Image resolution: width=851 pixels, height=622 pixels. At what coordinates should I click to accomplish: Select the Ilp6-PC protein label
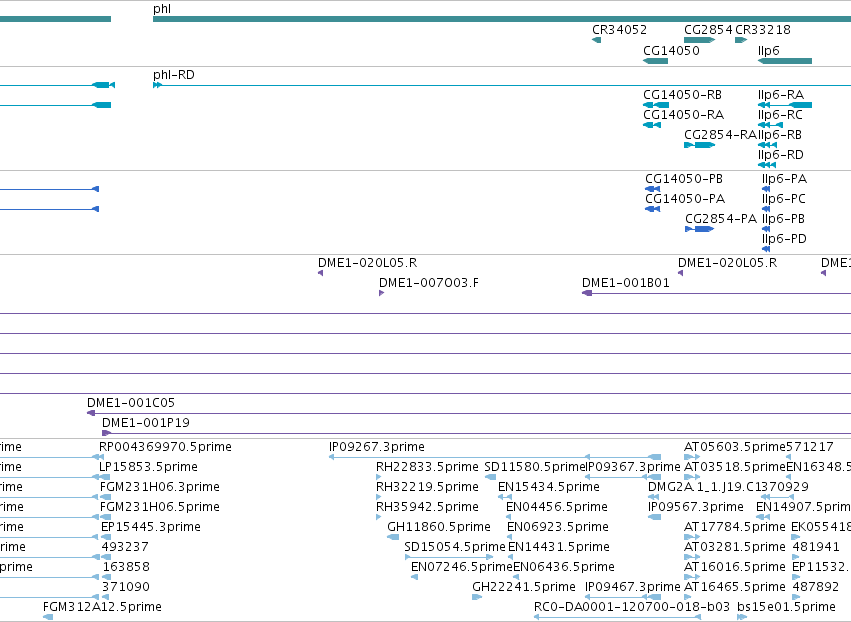(x=784, y=199)
